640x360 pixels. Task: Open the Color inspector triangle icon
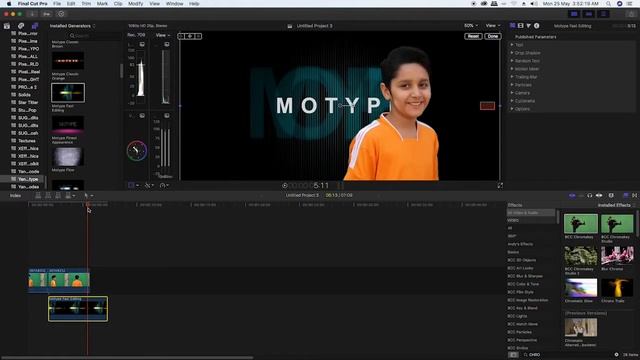529,26
